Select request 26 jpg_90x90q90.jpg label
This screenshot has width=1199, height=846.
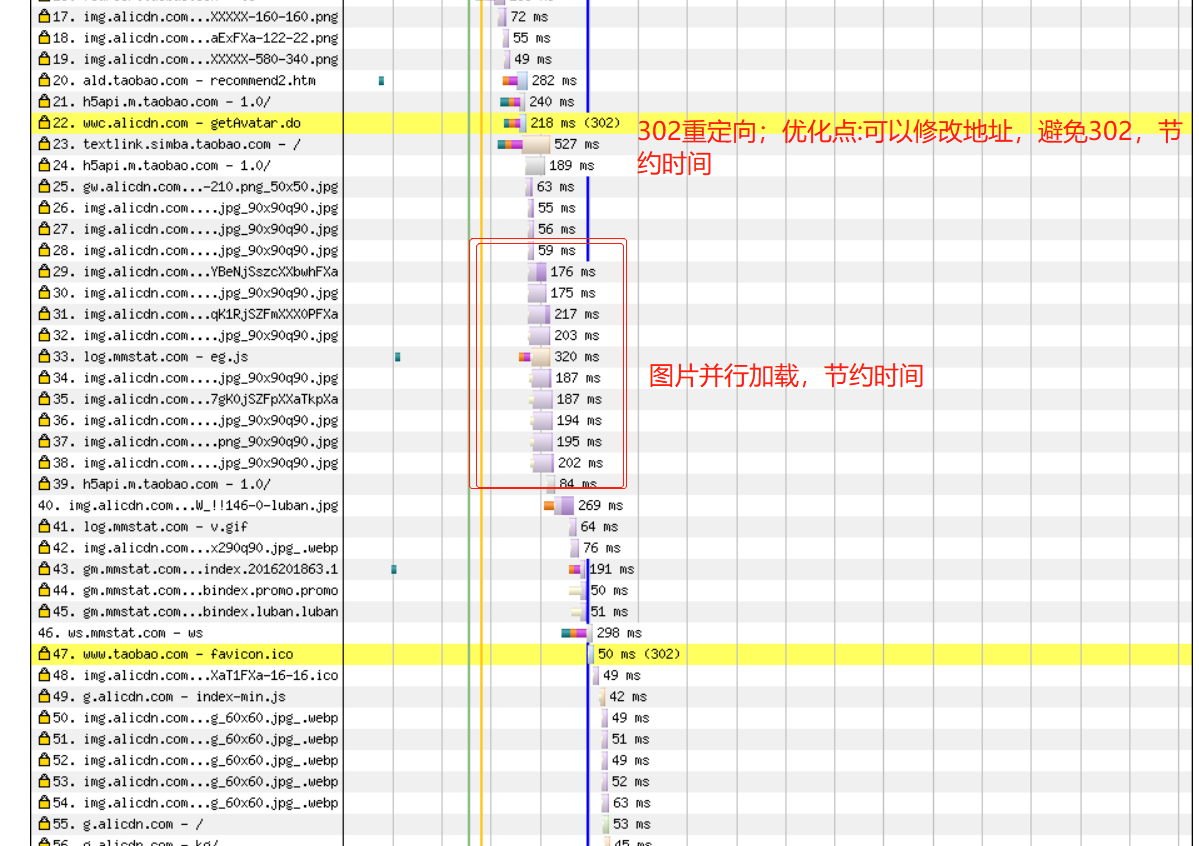coord(196,208)
